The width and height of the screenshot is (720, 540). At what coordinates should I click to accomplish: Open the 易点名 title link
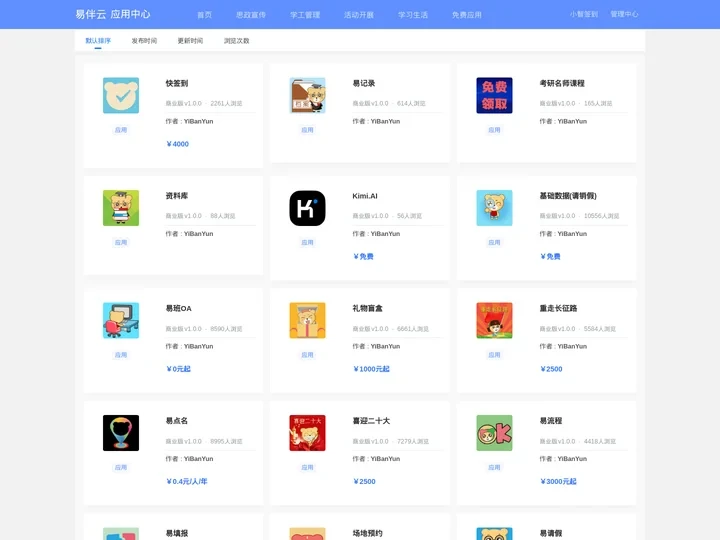point(177,421)
